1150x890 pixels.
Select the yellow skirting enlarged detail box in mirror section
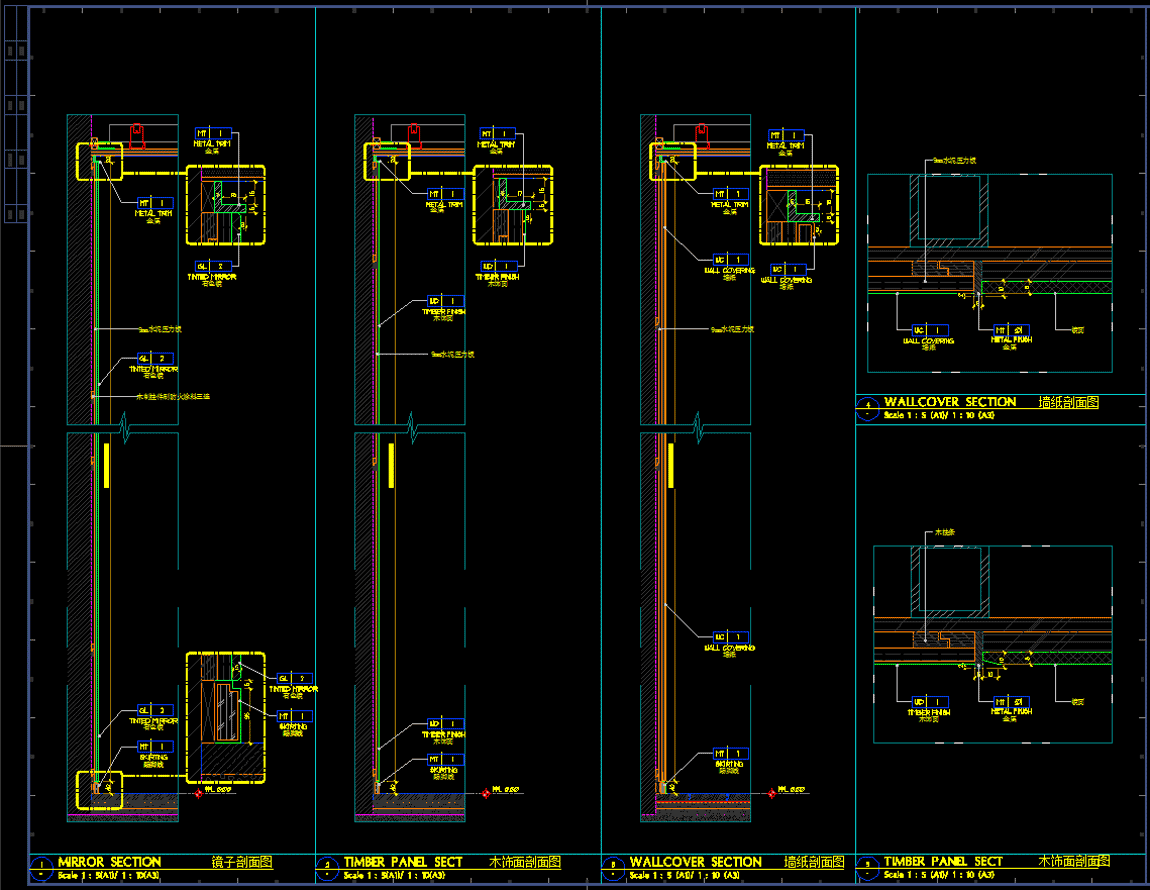tap(226, 719)
